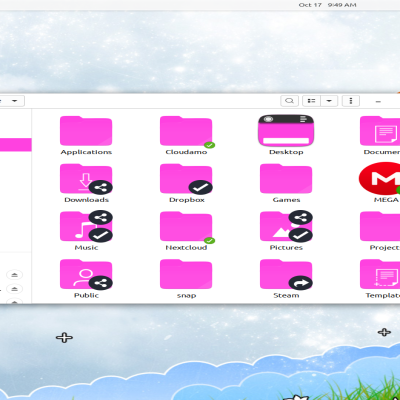The height and width of the screenshot is (400, 400).
Task: Click the "Downloads" folder label
Action: [x=86, y=200]
